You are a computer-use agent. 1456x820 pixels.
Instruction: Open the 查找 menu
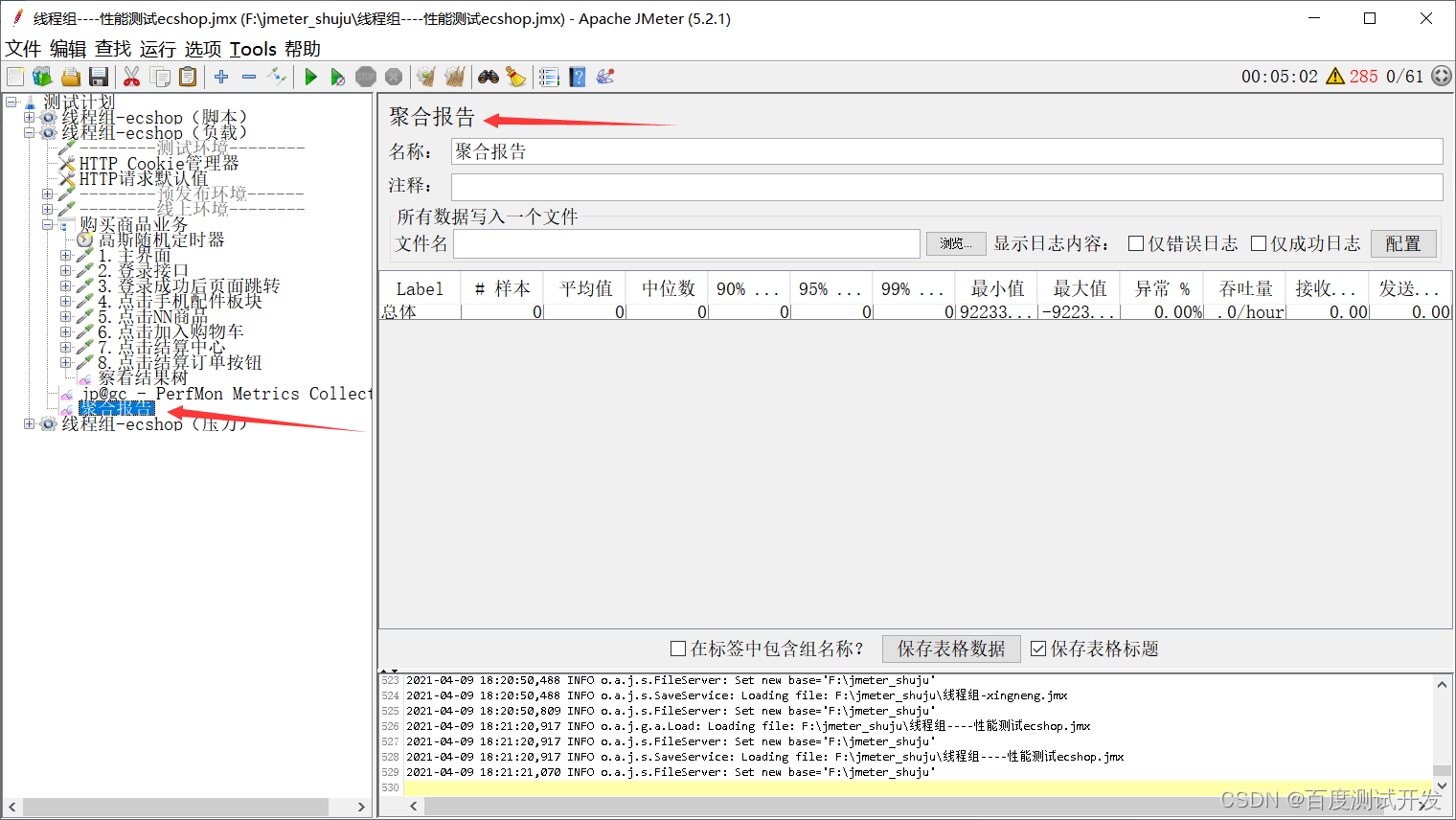(x=113, y=49)
